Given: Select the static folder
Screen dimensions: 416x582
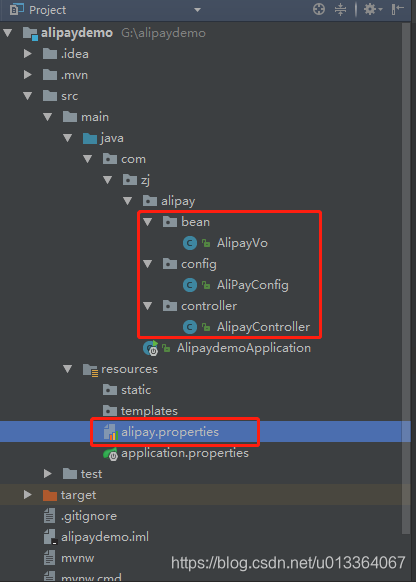Looking at the screenshot, I should 136,390.
